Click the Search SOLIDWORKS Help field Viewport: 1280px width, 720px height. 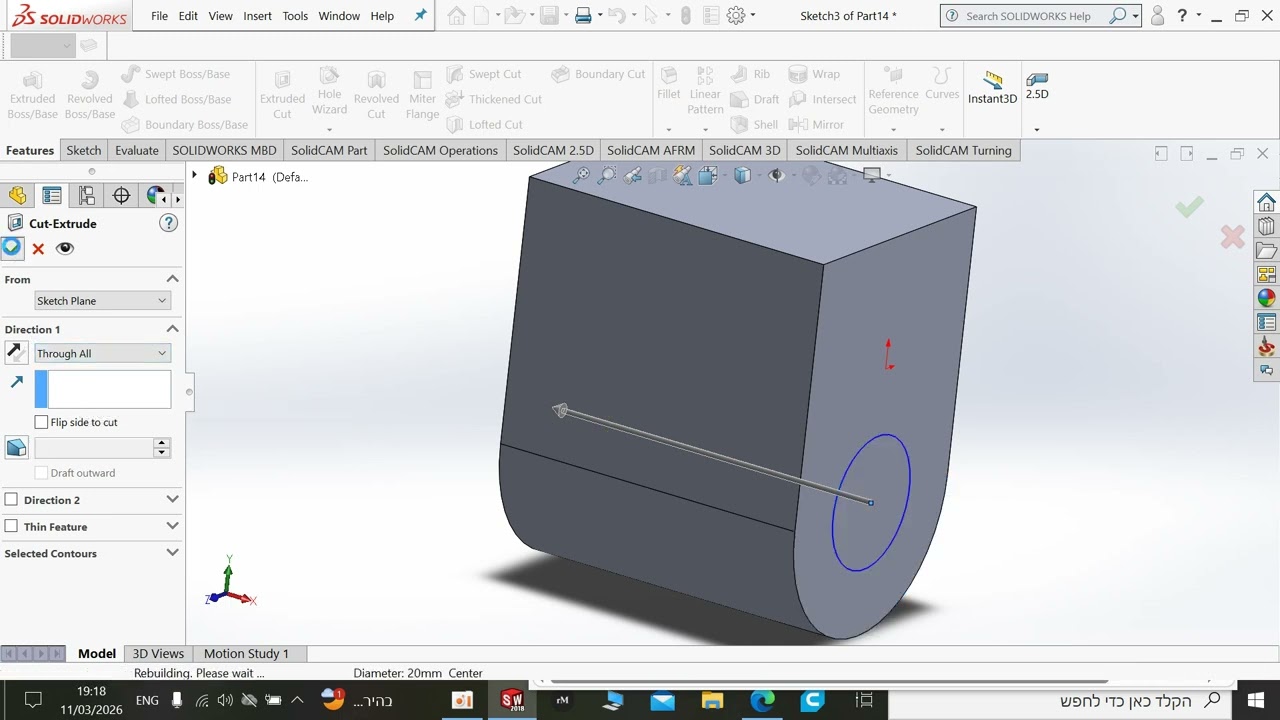(1028, 16)
